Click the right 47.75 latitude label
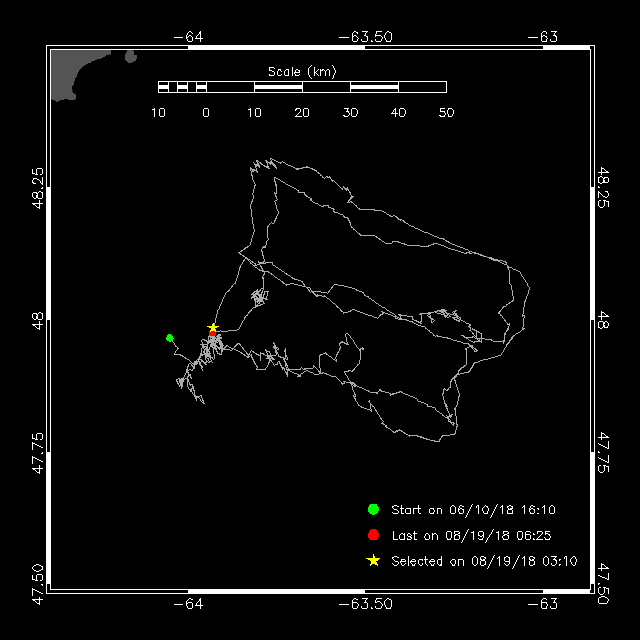Screen dimensions: 640x640 pyautogui.click(x=603, y=452)
